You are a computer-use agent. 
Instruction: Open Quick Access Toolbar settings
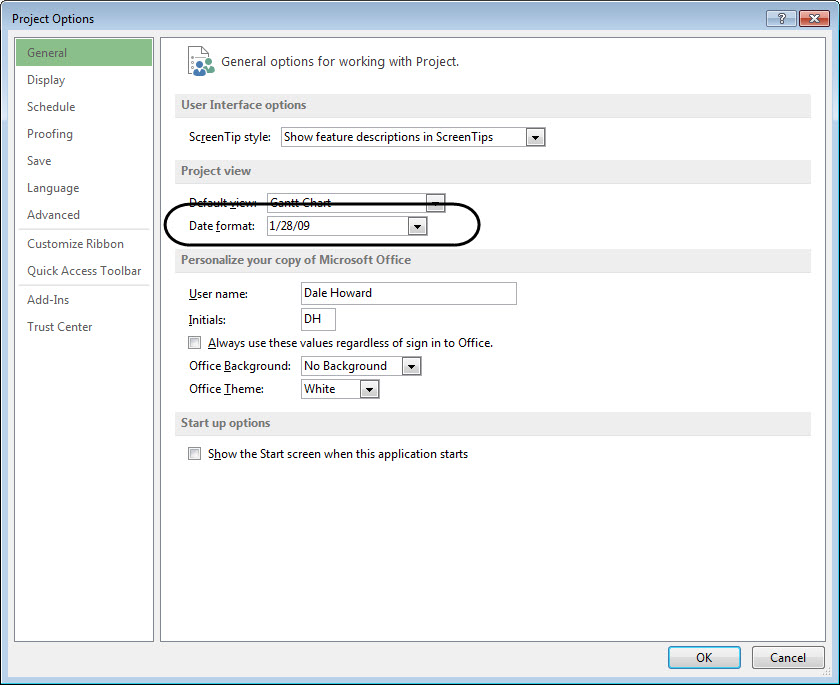(84, 271)
